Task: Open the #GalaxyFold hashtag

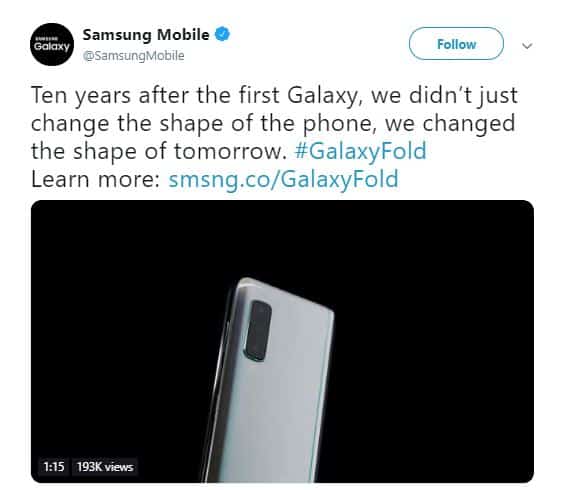Action: pyautogui.click(x=361, y=151)
